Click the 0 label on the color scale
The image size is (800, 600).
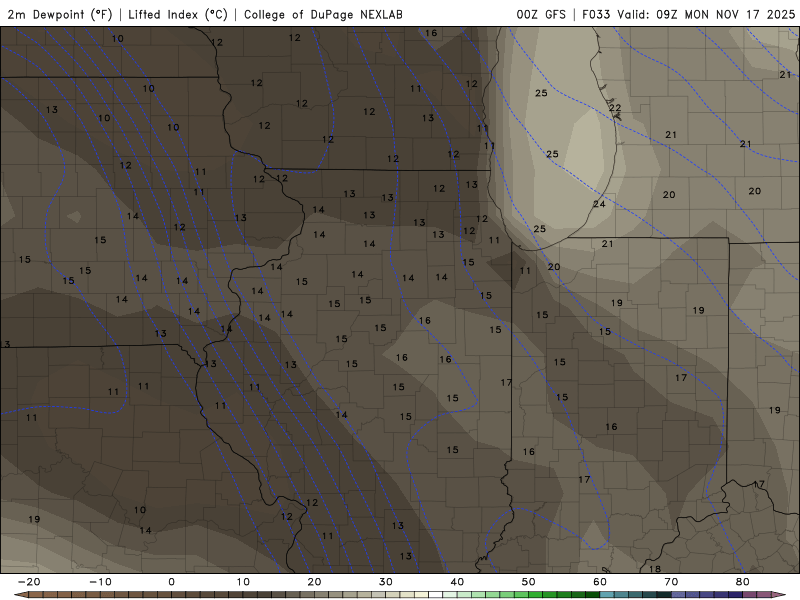[x=171, y=582]
